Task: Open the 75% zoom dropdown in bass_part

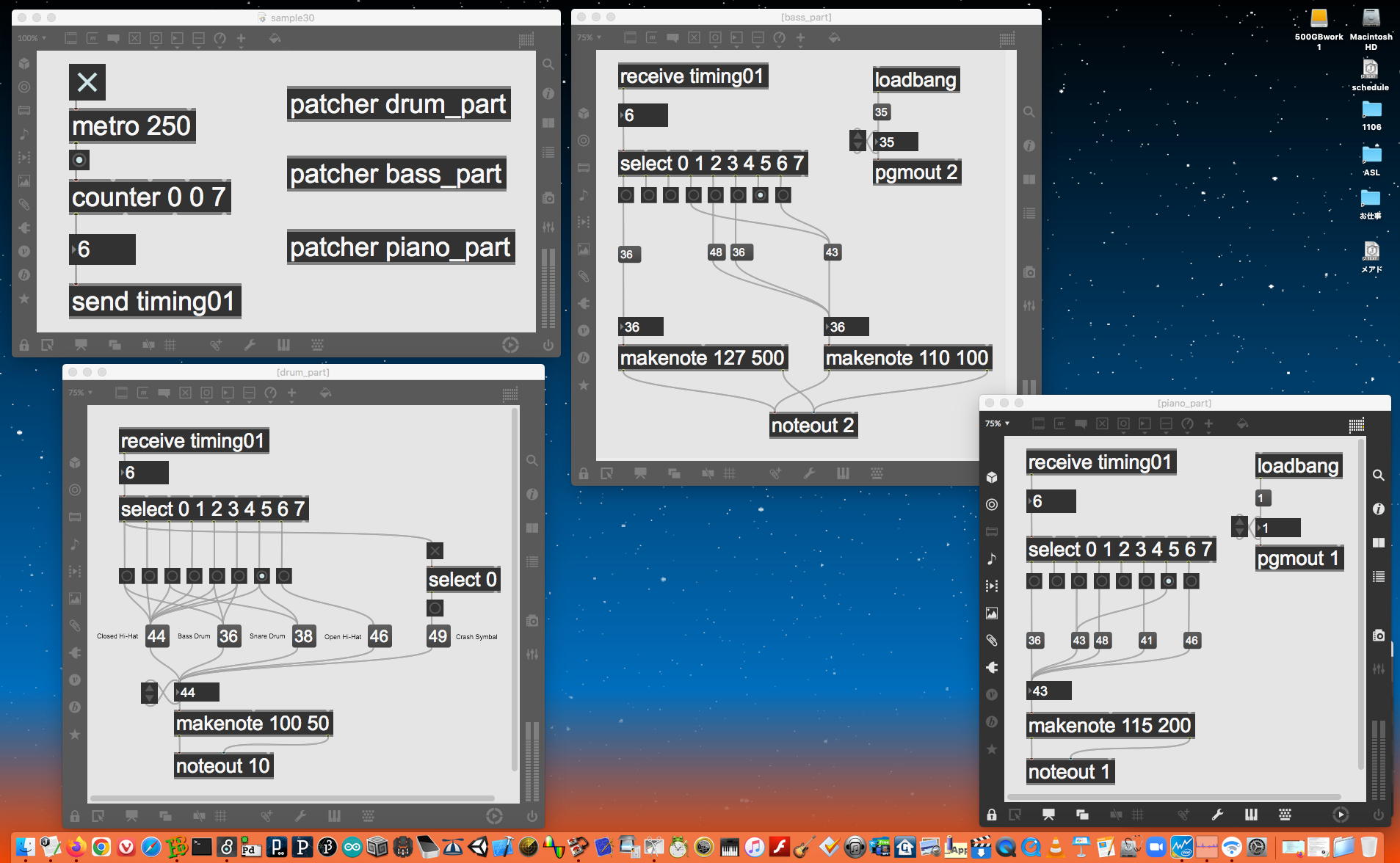Action: 589,38
